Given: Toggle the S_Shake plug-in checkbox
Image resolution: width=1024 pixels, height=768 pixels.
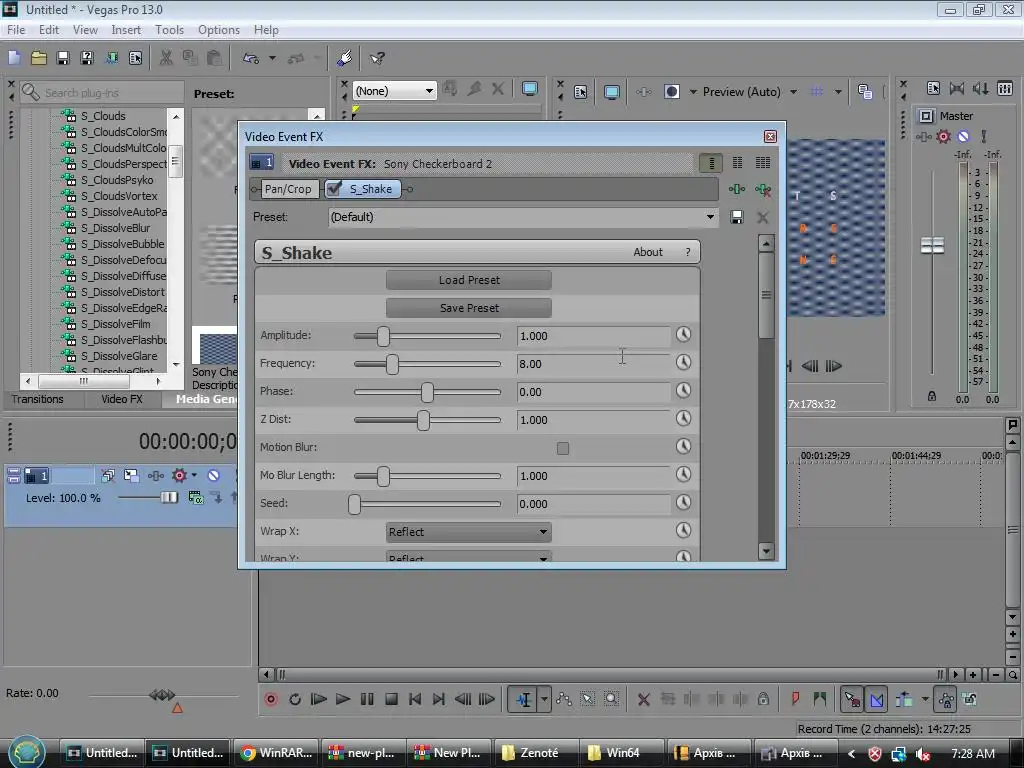Looking at the screenshot, I should click(x=334, y=189).
